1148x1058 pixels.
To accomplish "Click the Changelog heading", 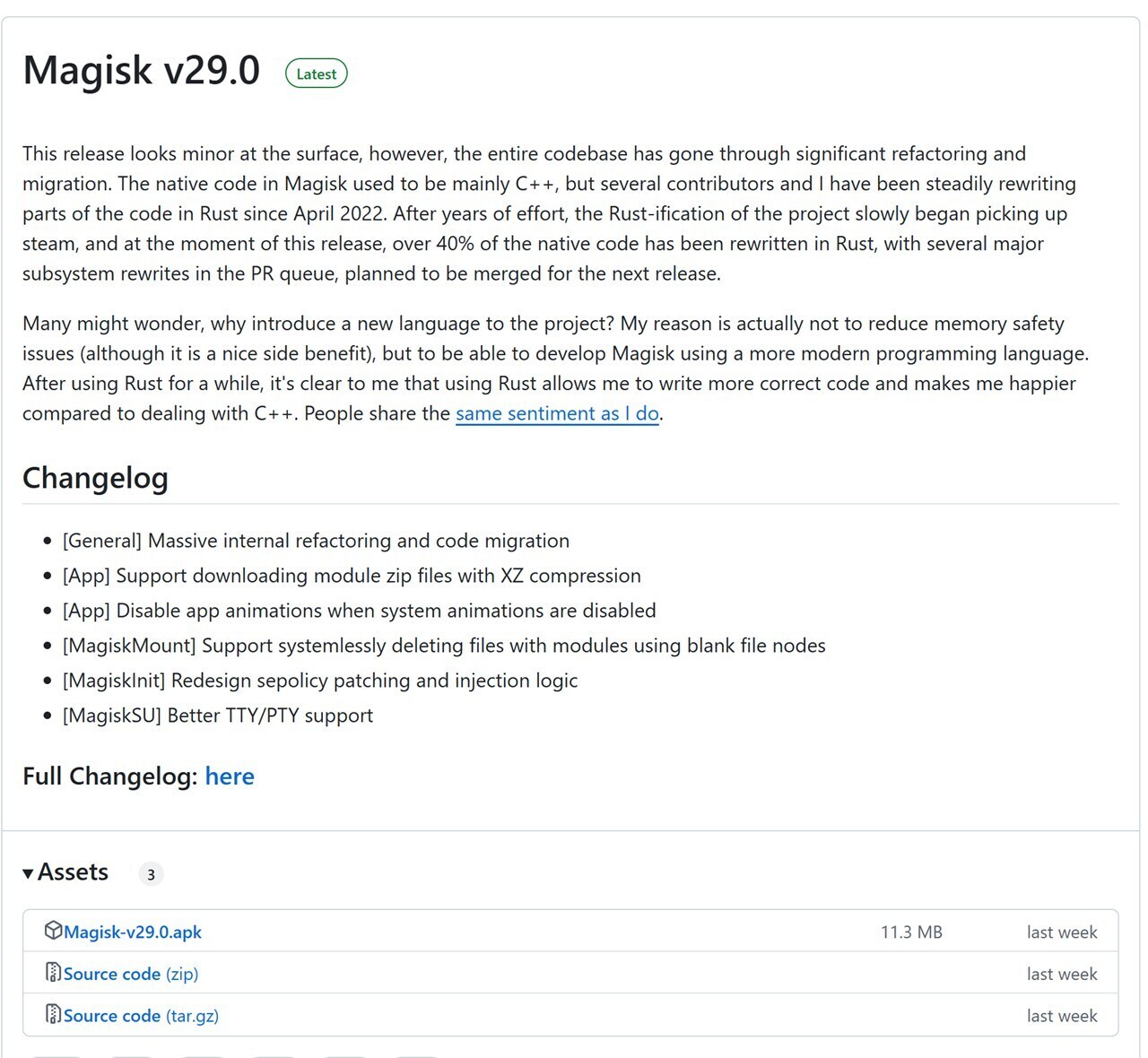I will (95, 478).
